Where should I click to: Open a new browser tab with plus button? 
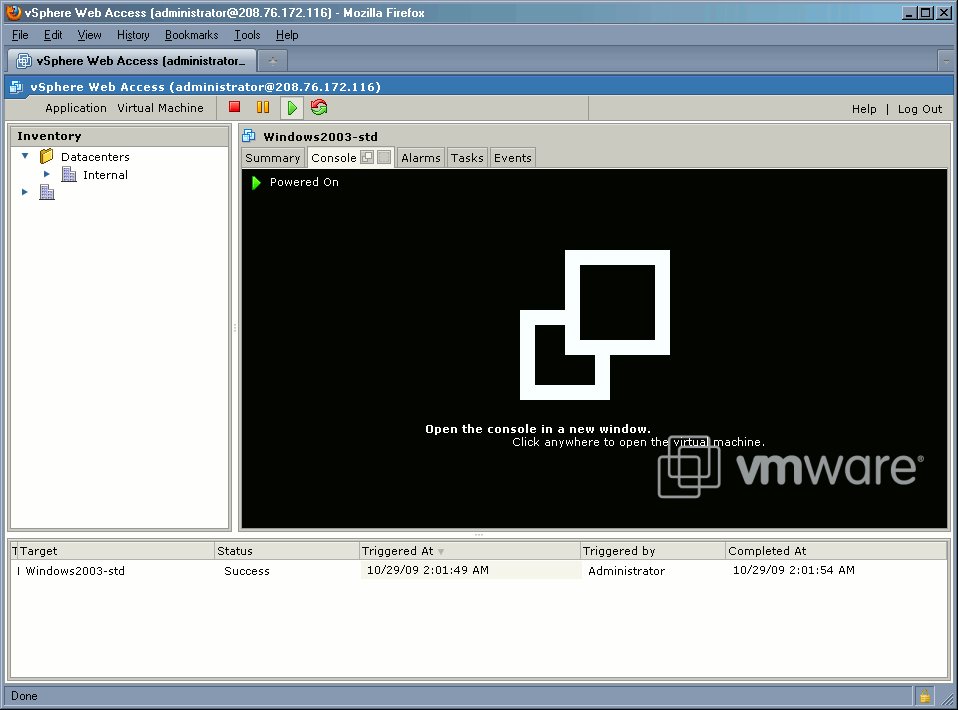272,60
